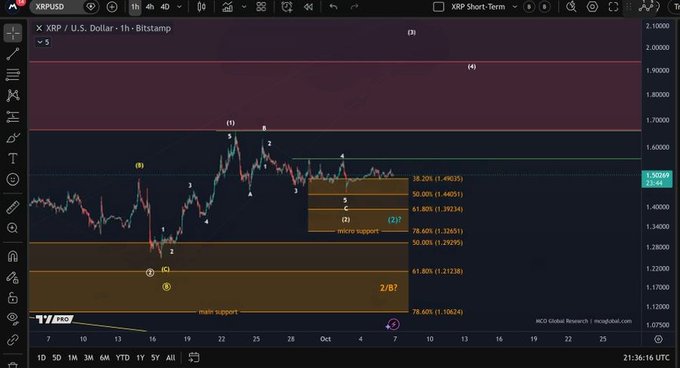Screen dimensions: 680x368
Task: Click the 21:36:16 UTC timezone clock
Action: point(646,358)
